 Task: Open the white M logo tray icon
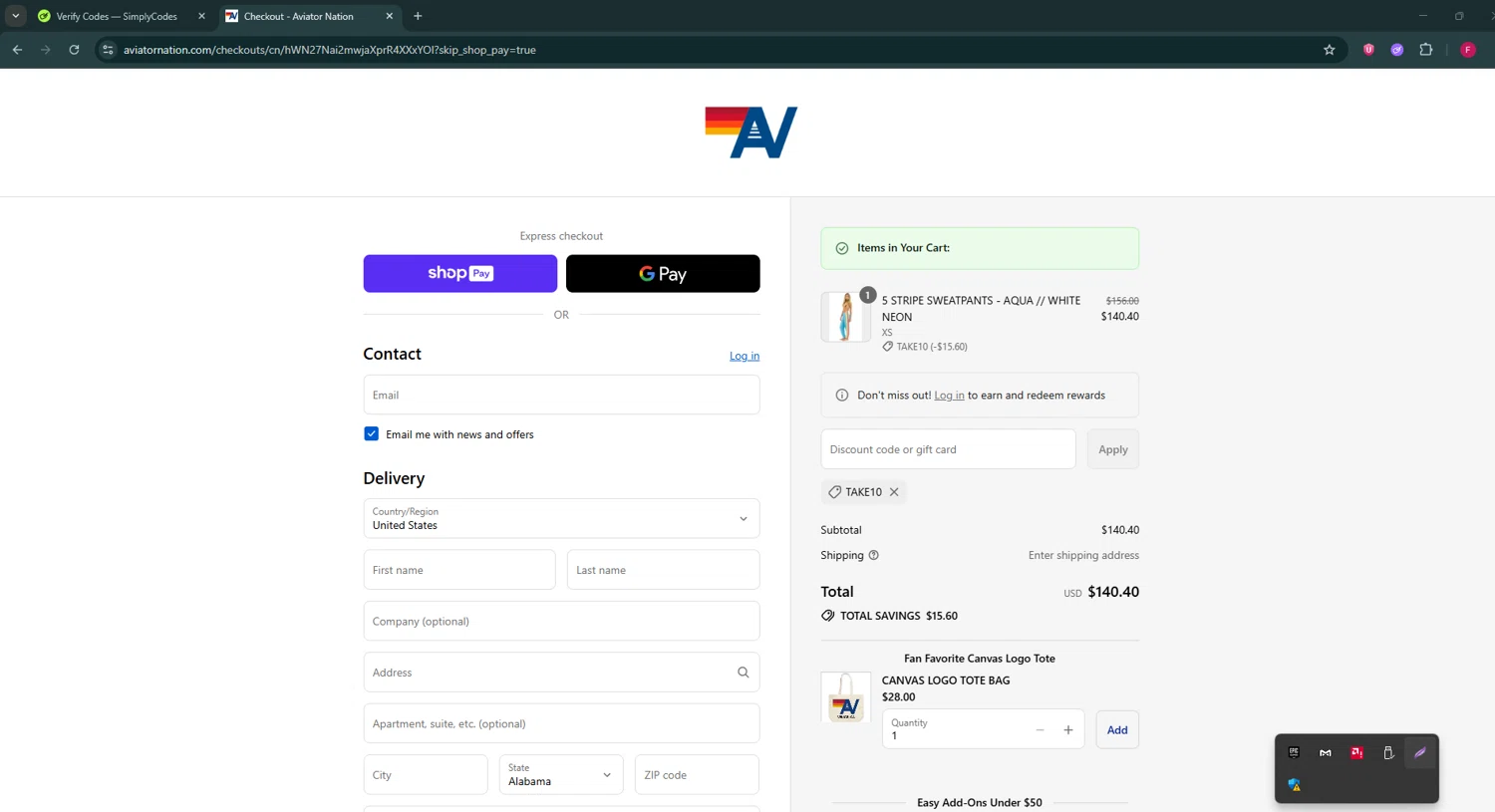click(1326, 753)
